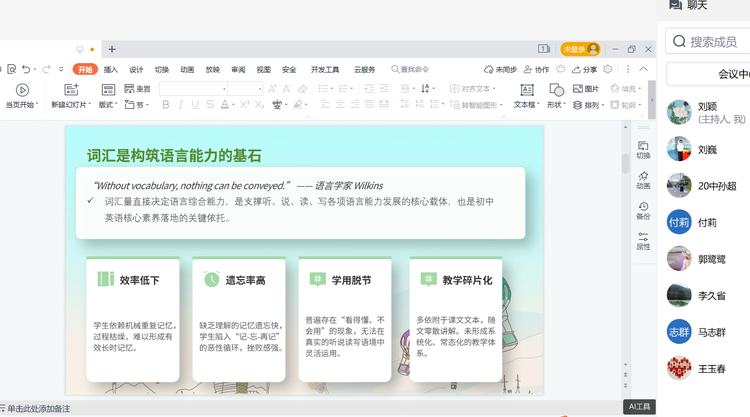Toggle justify paragraph alignment
Viewport: 750px width, 417px height.
369,104
